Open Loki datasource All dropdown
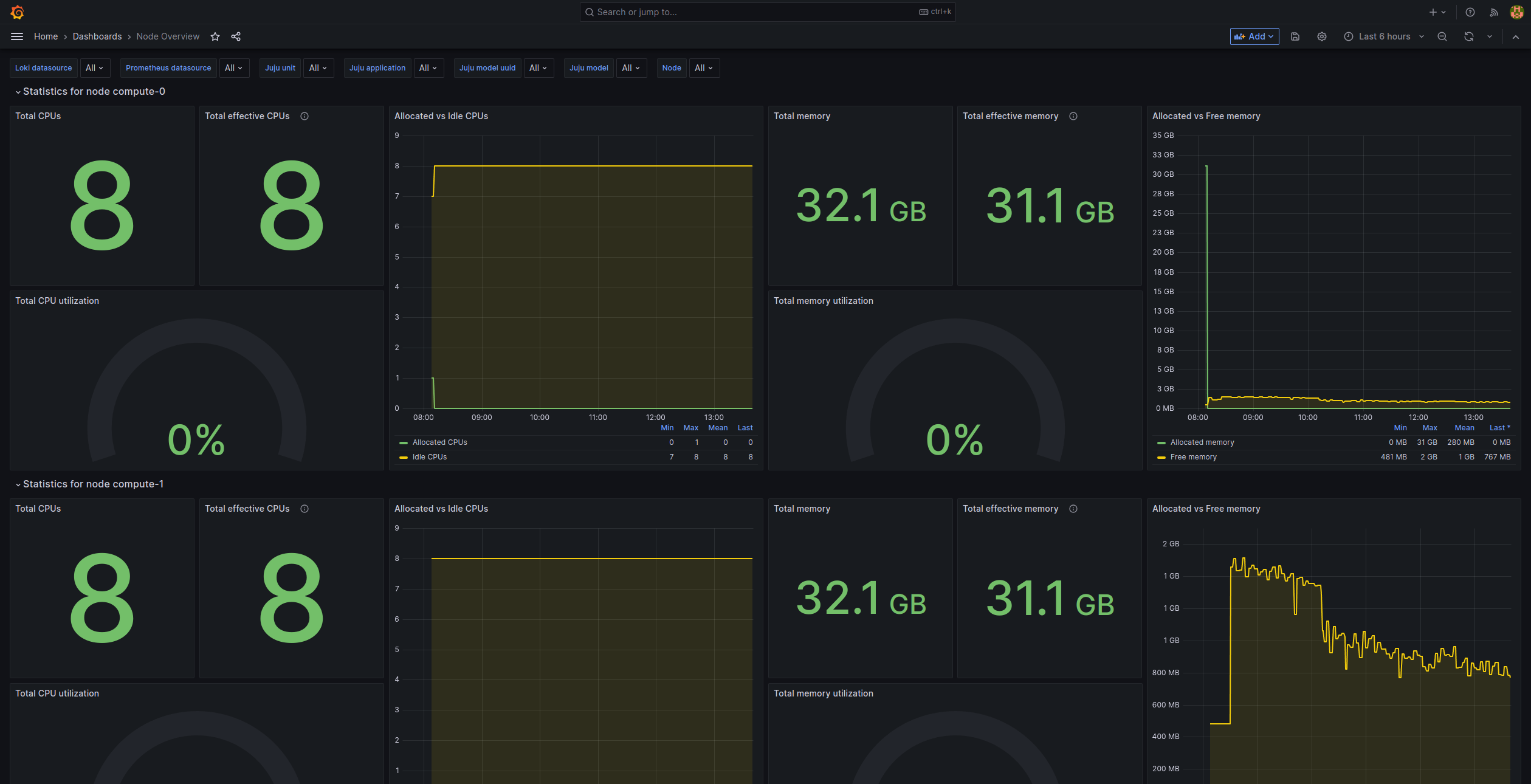The height and width of the screenshot is (784, 1531). click(95, 68)
